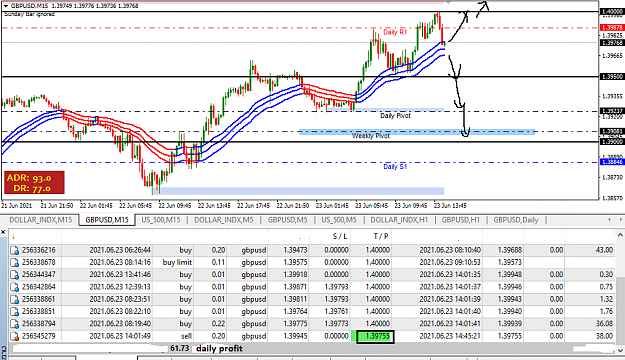Viewport: 625px width, 360px height.
Task: Click the 'buy limit' order type cell
Action: [177, 263]
